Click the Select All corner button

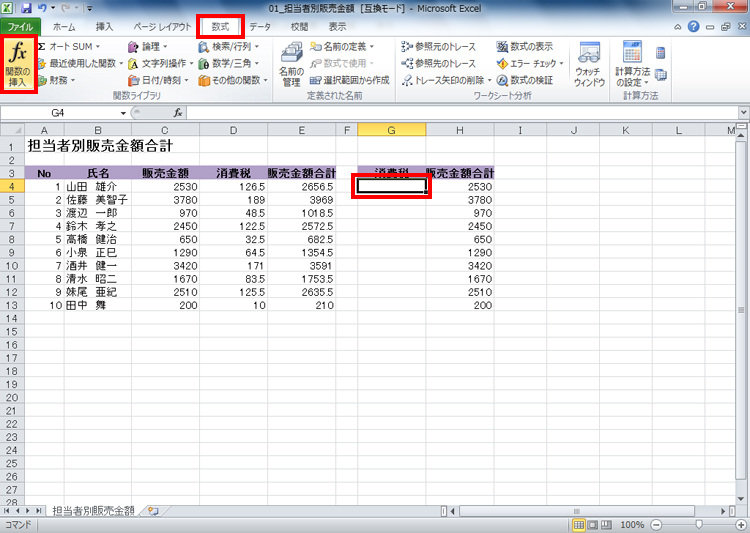[12, 130]
